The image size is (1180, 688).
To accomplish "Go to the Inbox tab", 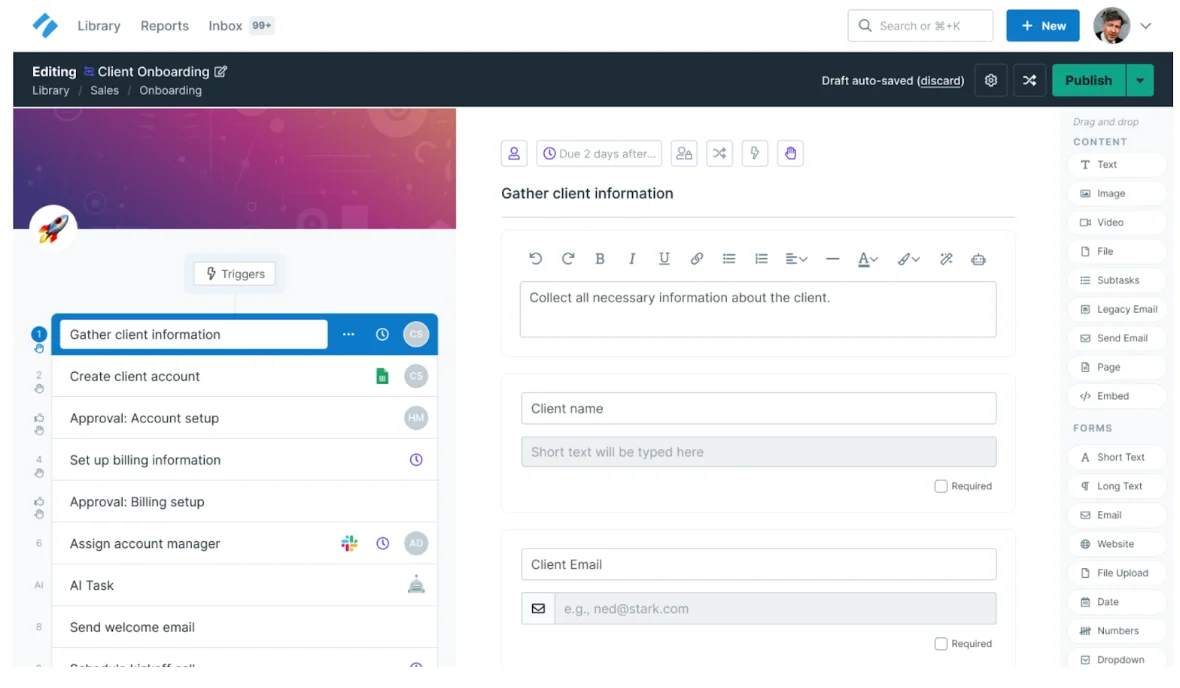I will (225, 26).
